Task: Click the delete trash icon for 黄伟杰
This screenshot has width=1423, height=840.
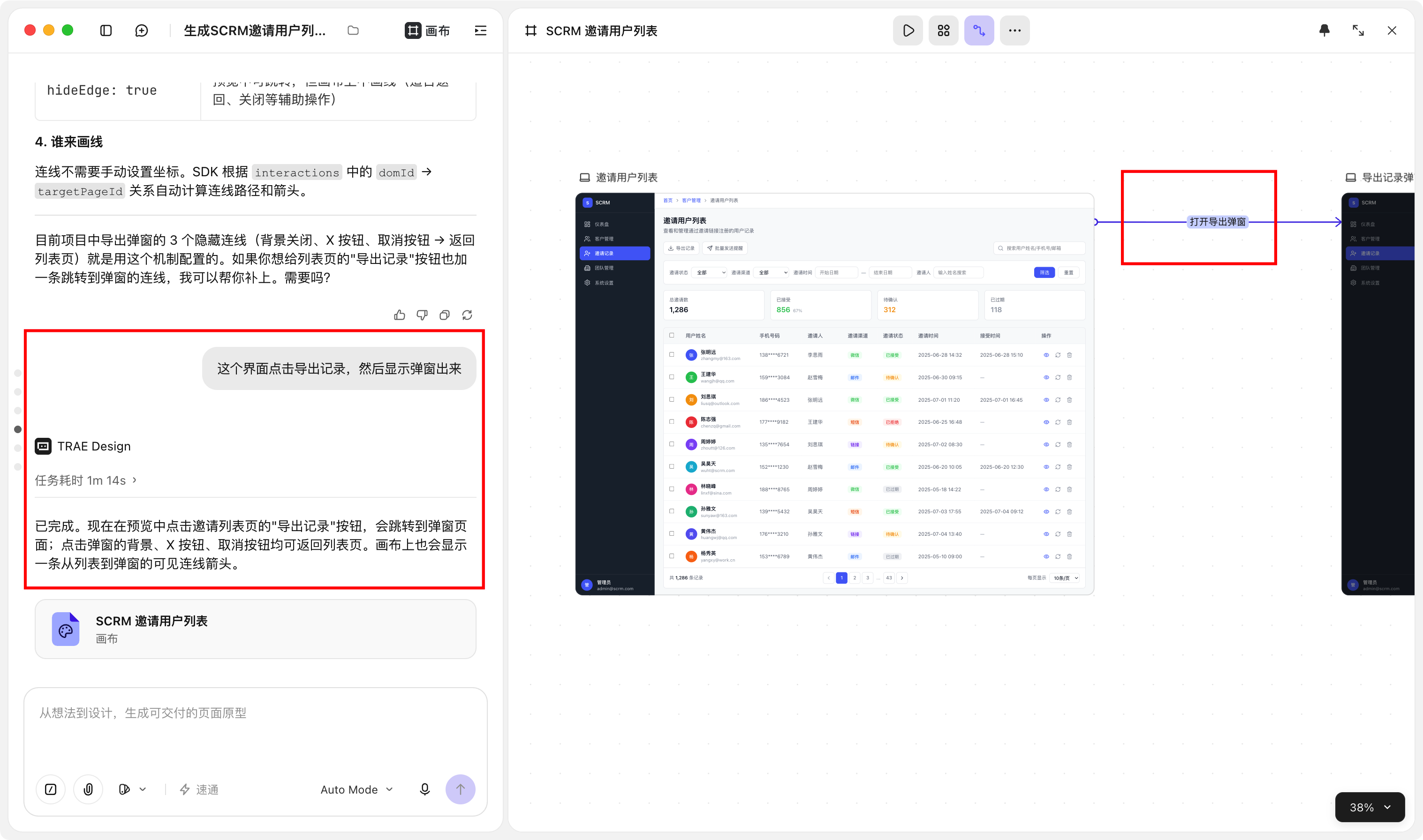Action: click(x=1070, y=534)
